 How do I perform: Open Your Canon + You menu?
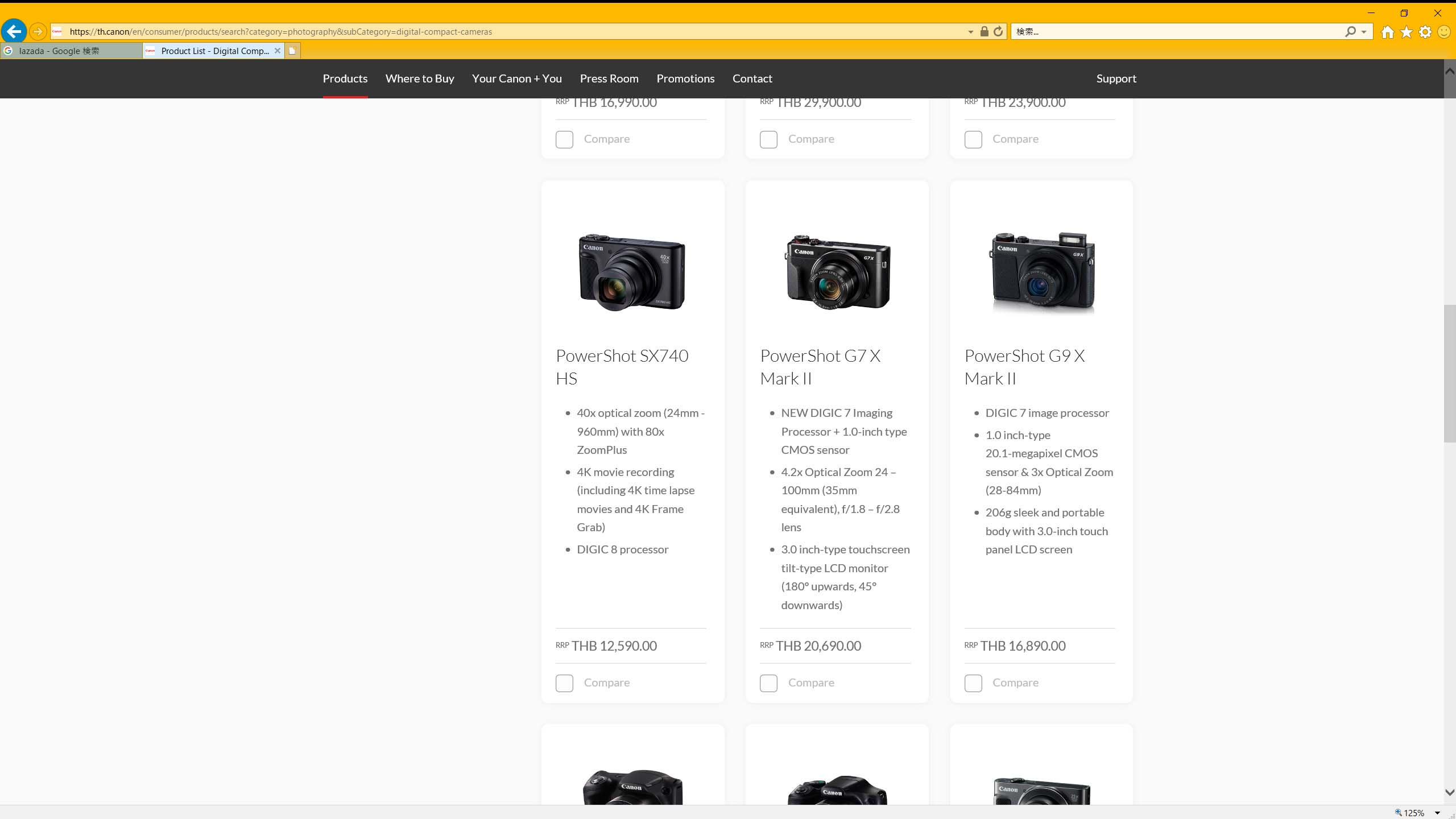517,78
